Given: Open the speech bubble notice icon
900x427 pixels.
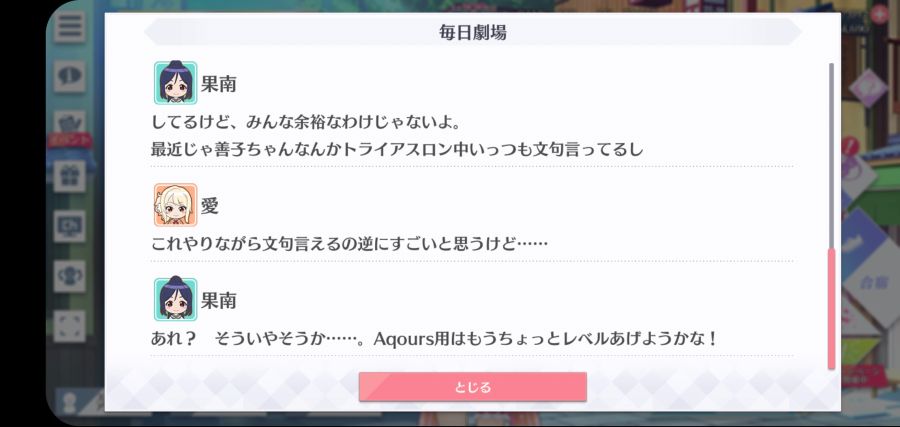Looking at the screenshot, I should click(69, 76).
